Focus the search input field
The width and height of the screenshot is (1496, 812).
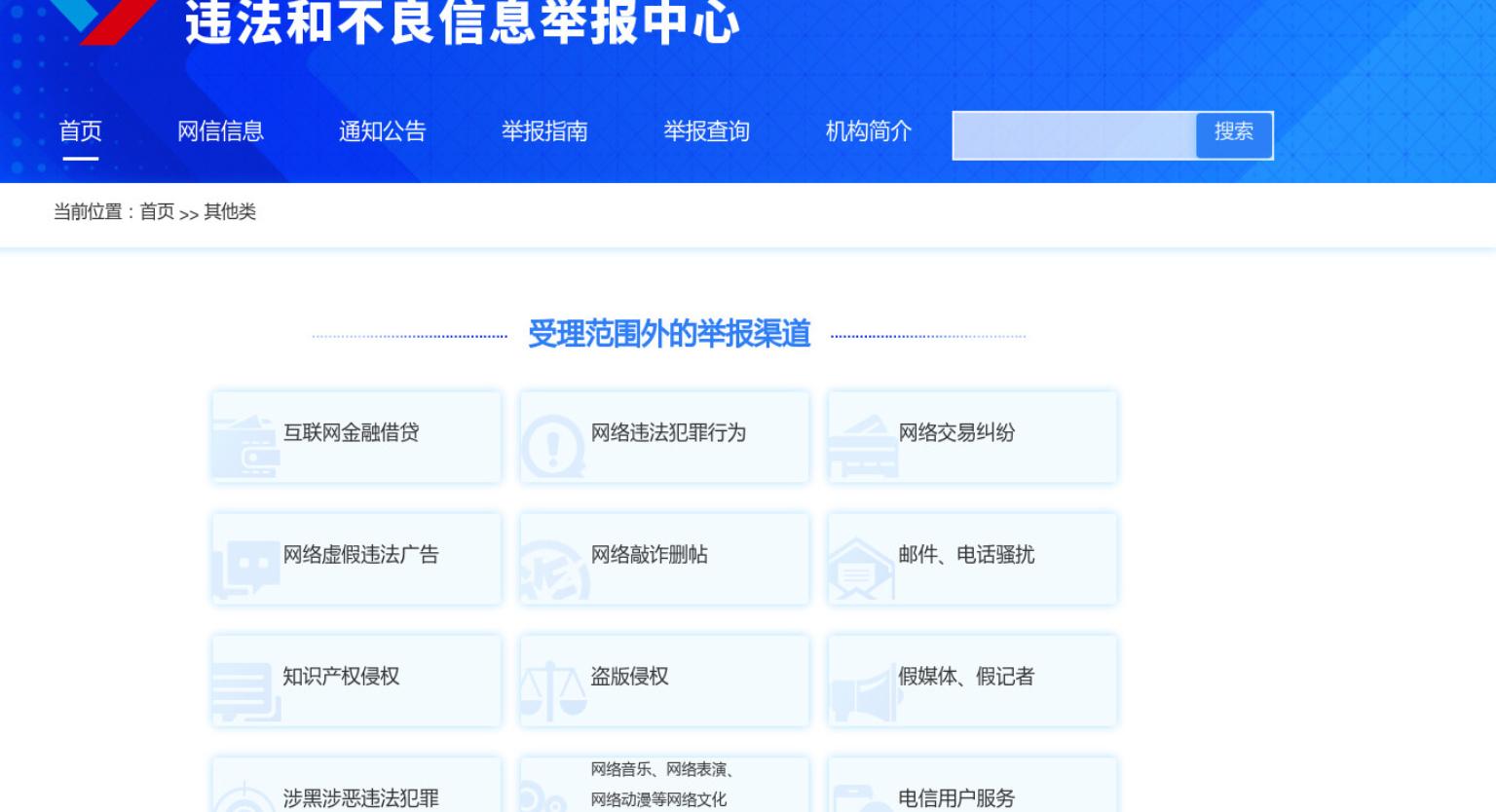[x=1074, y=135]
